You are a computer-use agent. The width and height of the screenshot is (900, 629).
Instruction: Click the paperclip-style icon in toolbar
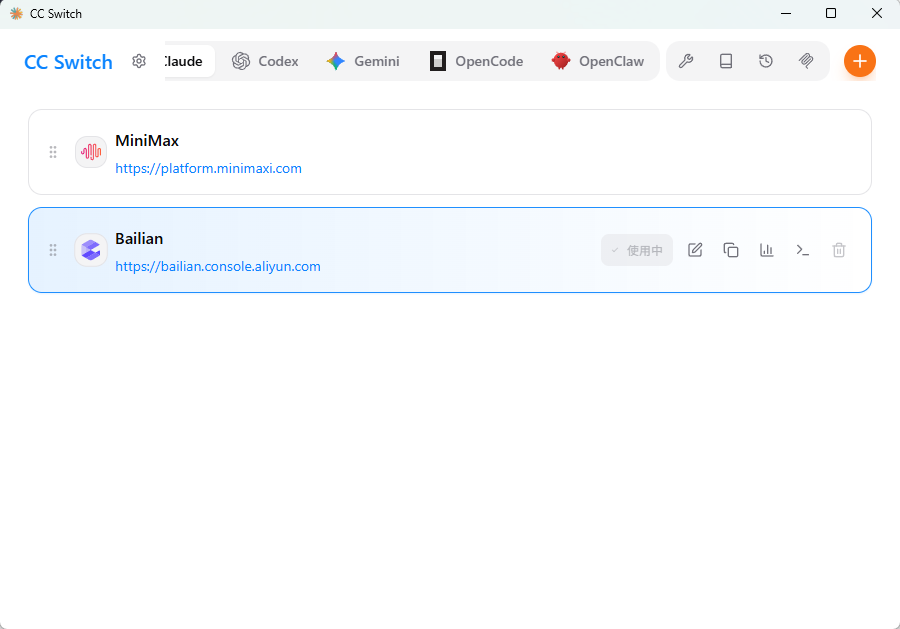[806, 61]
